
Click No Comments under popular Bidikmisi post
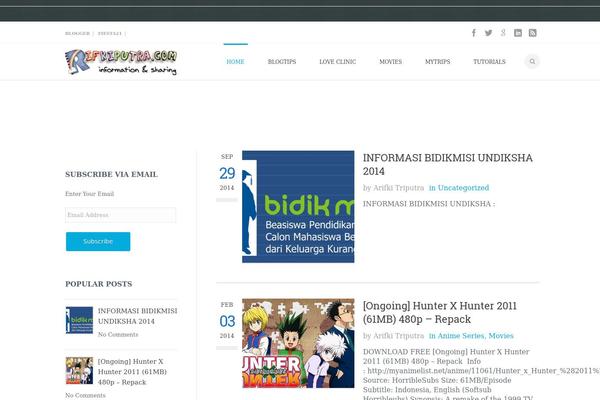118,335
